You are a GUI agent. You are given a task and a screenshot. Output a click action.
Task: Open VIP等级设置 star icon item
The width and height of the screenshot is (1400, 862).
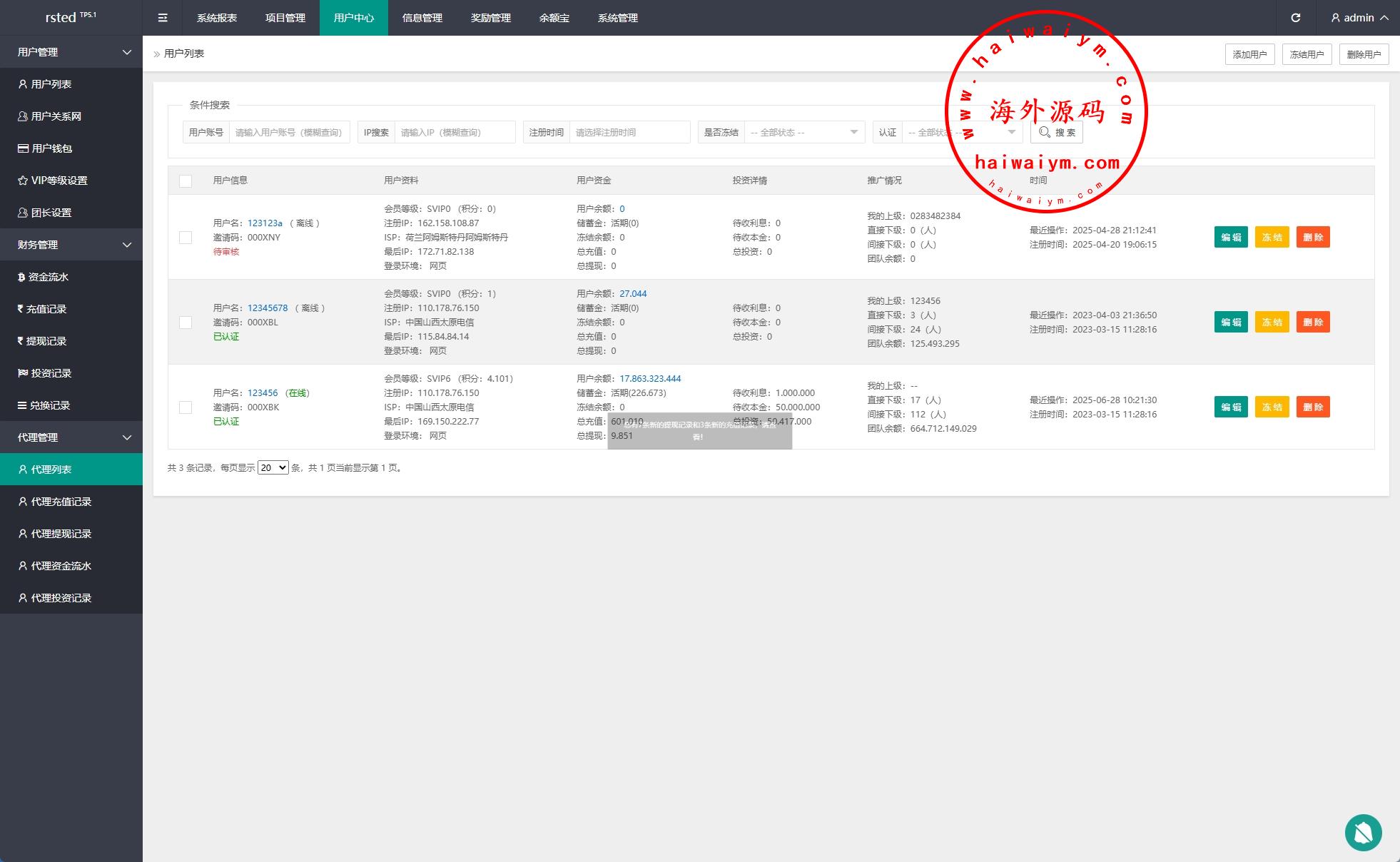[x=59, y=181]
